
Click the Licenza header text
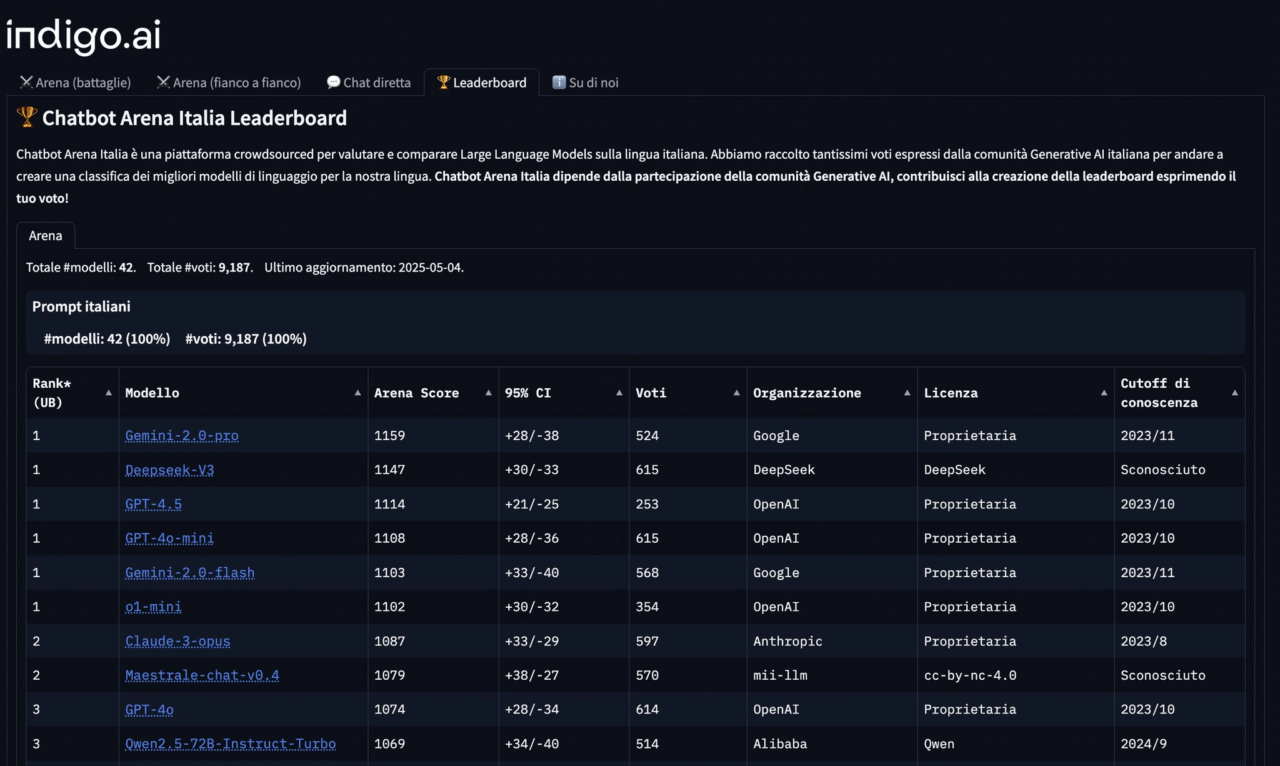coord(951,393)
